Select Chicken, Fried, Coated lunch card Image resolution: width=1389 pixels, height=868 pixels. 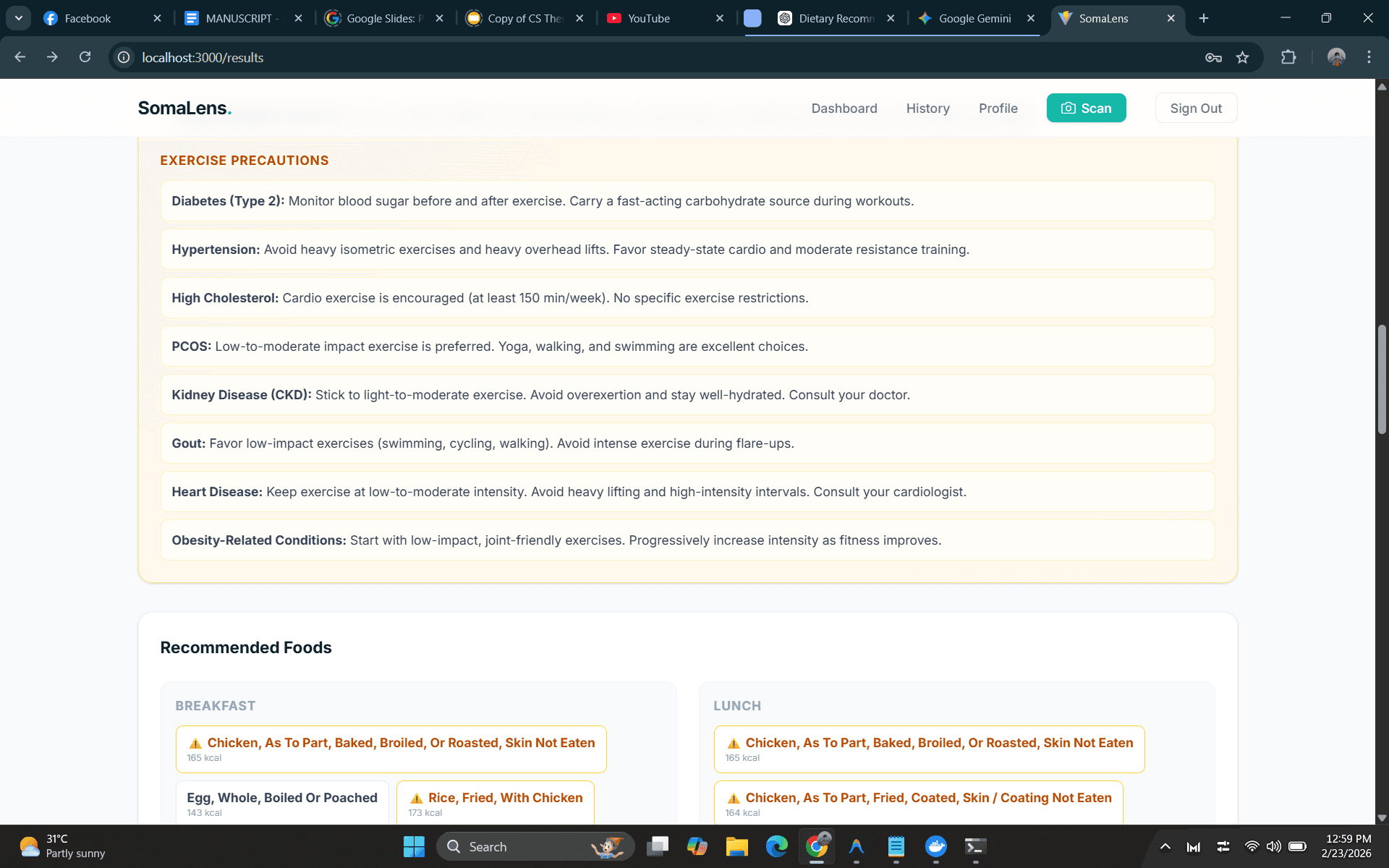919,803
